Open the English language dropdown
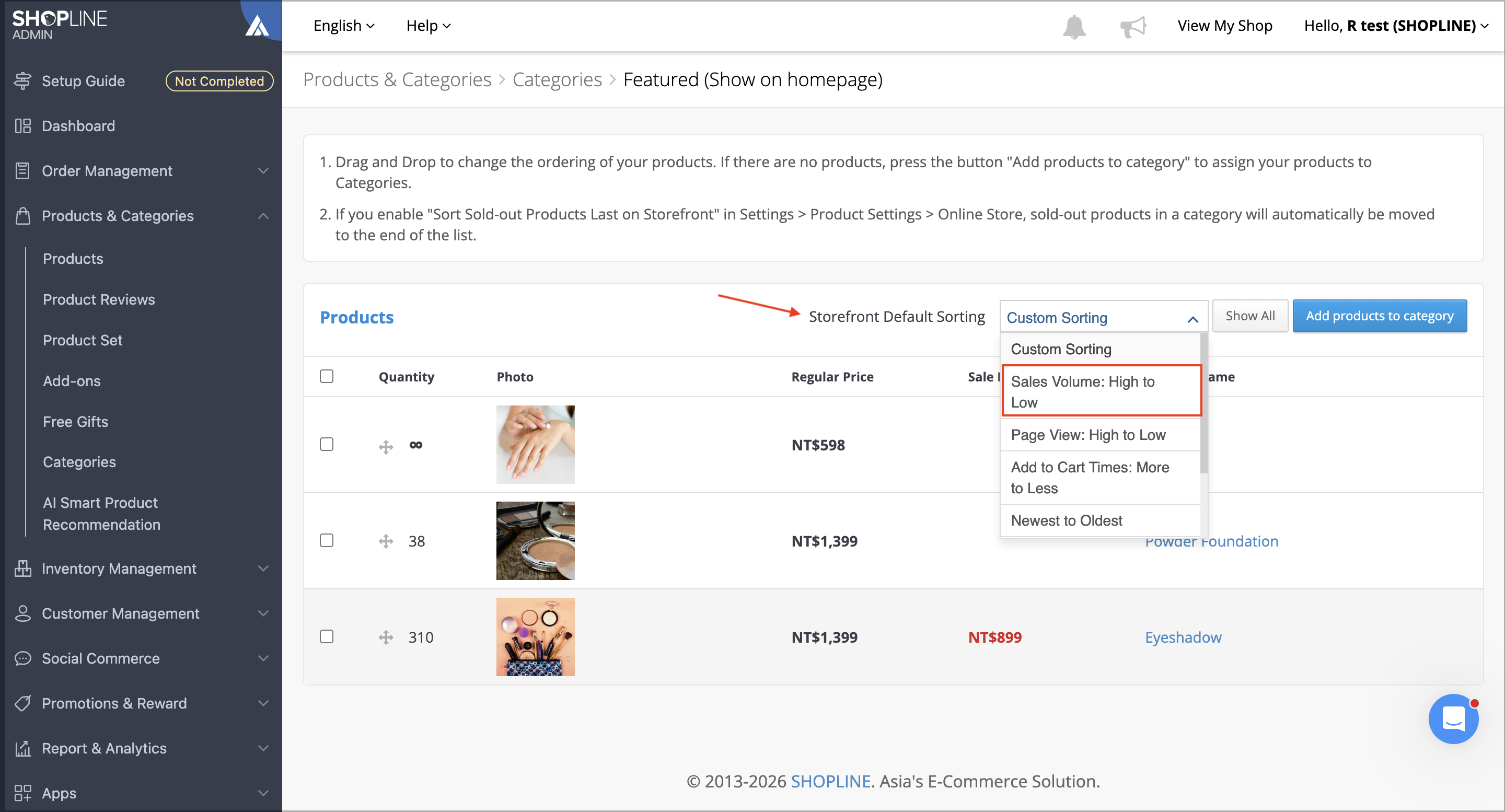Image resolution: width=1505 pixels, height=812 pixels. [x=343, y=26]
